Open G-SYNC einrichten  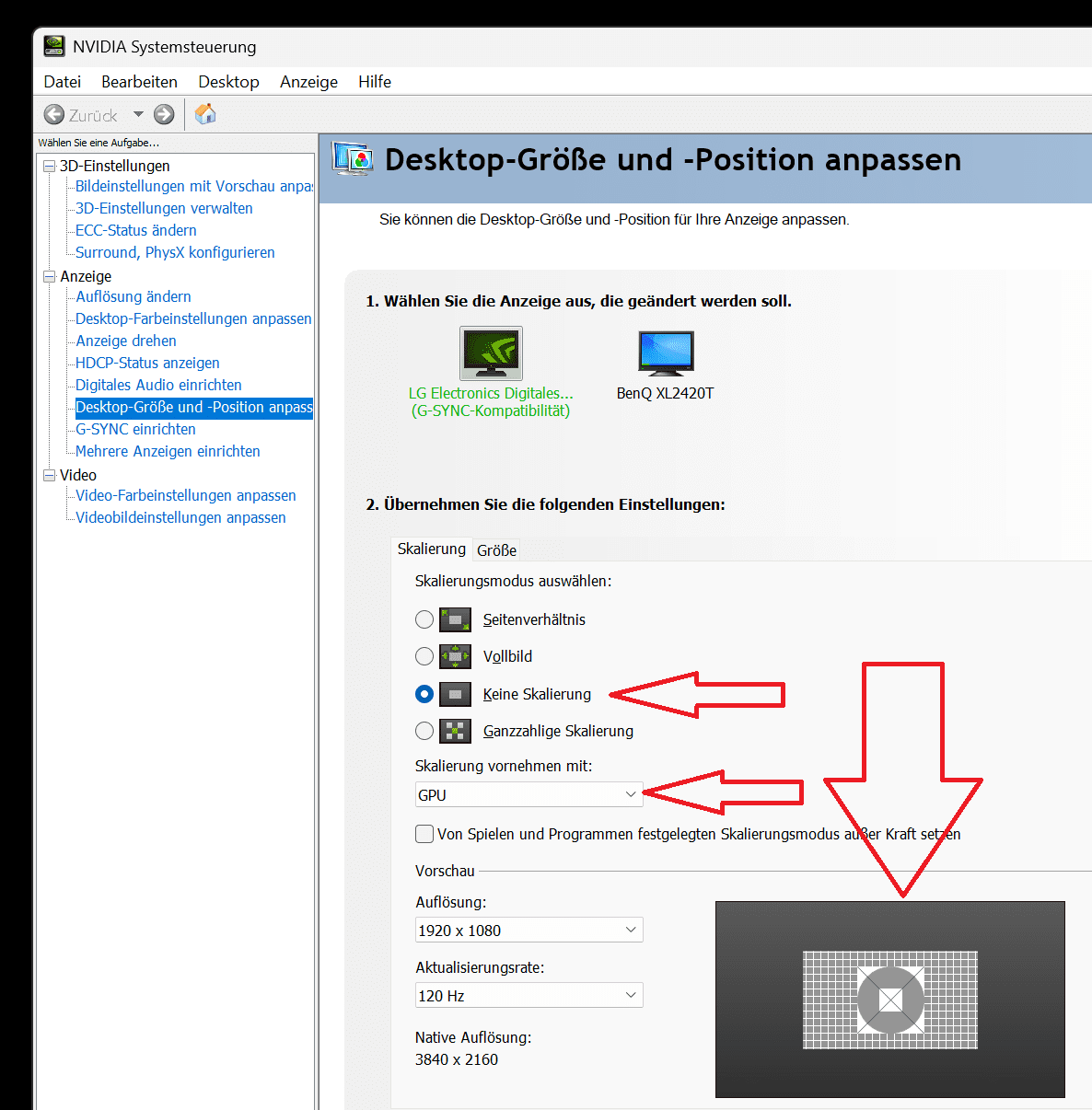coord(135,429)
